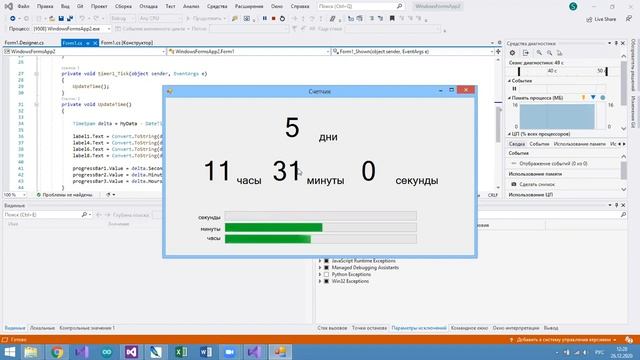Open Контрольные значения 1 tab

click(87, 328)
